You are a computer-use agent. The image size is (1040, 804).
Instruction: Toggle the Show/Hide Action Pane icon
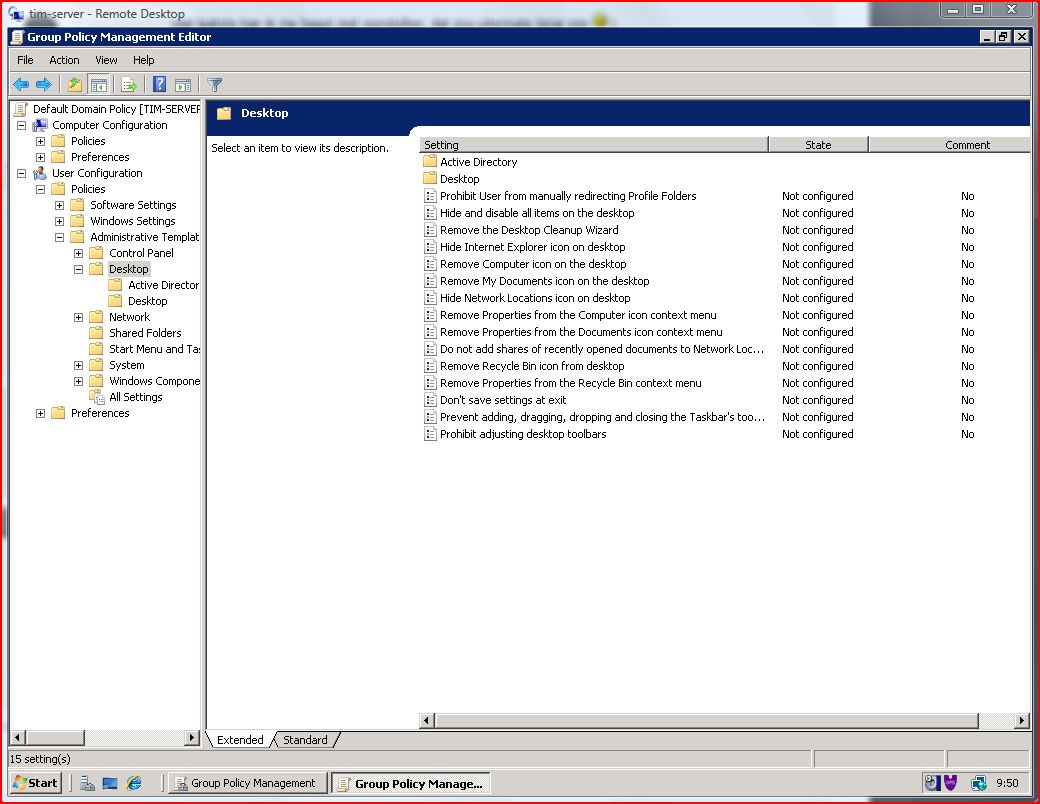pyautogui.click(x=183, y=85)
